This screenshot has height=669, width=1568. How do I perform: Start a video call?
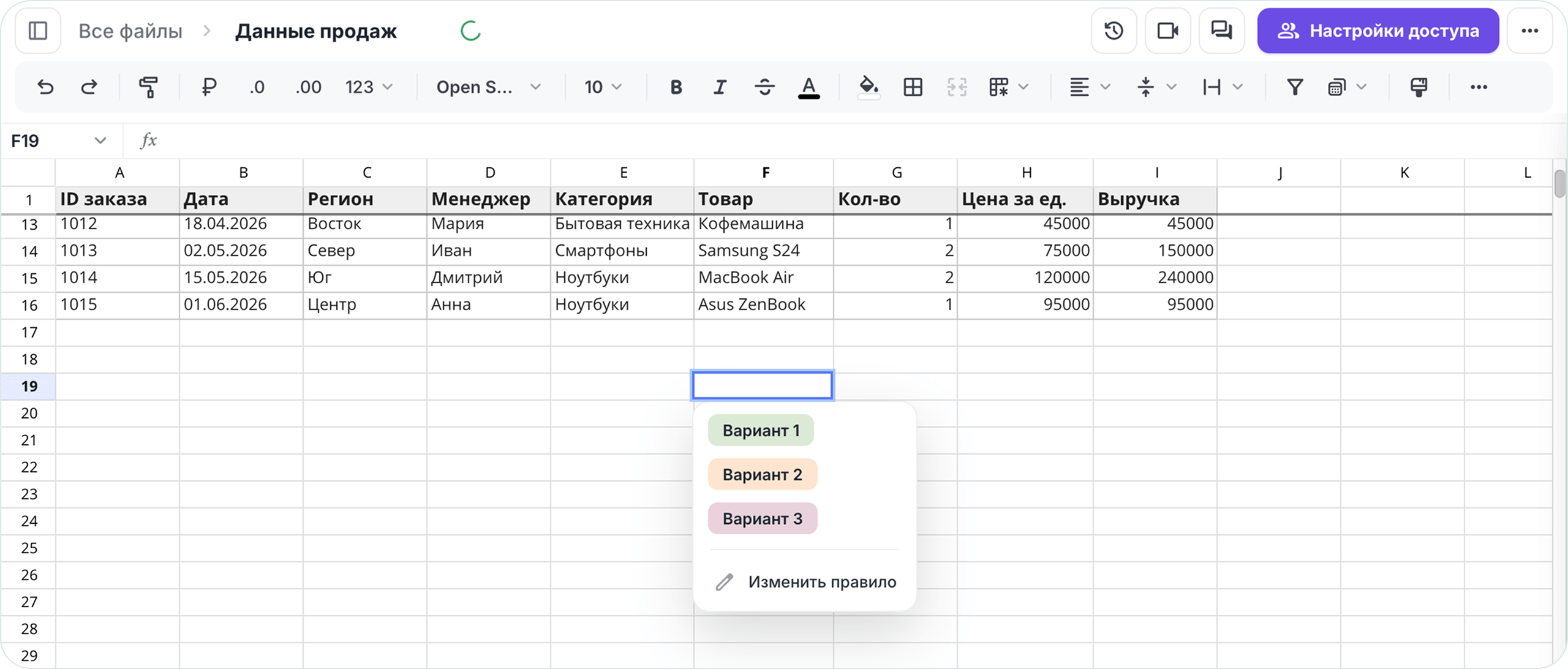click(x=1168, y=31)
